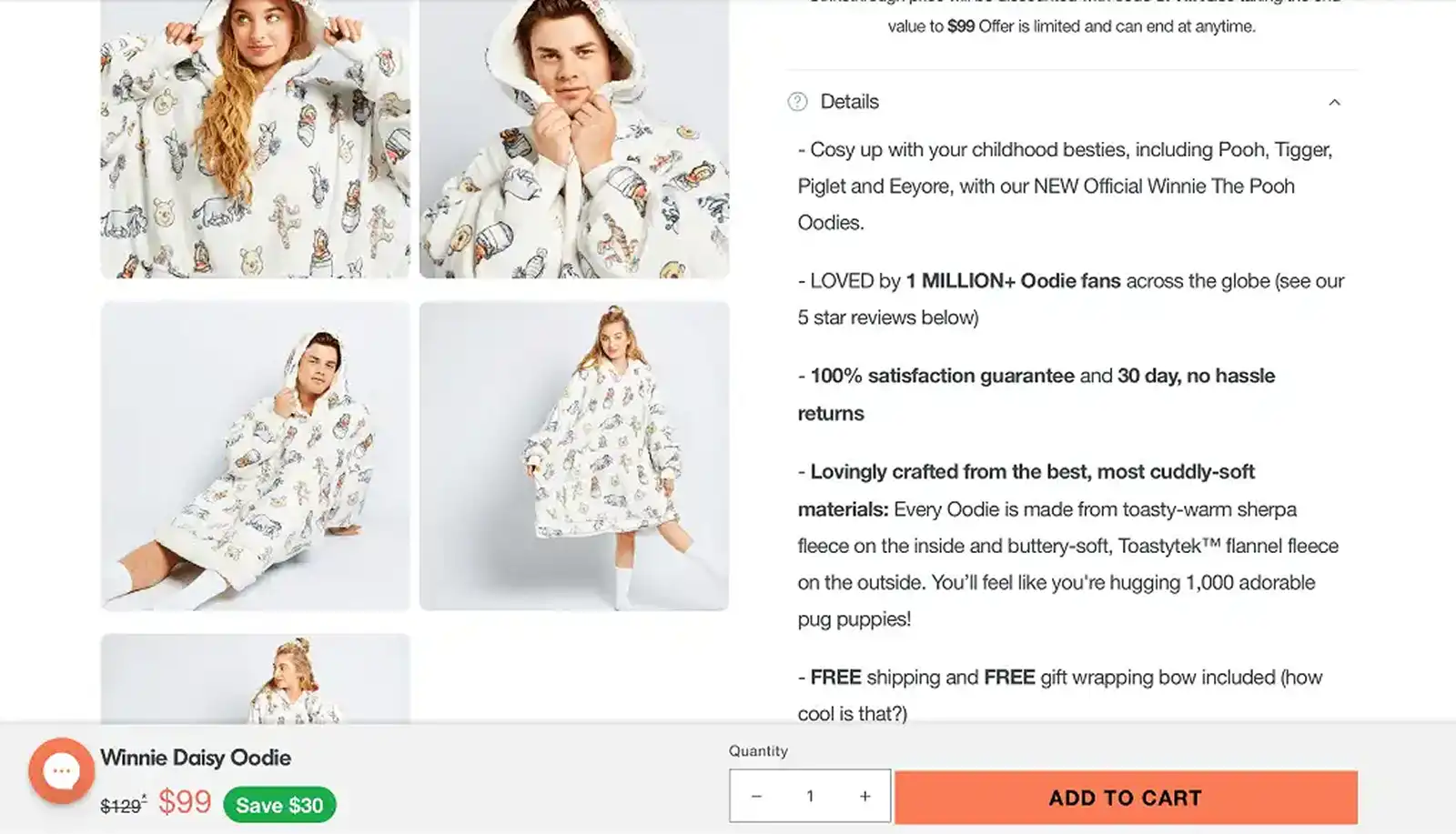The width and height of the screenshot is (1456, 834).
Task: Open the photo of the man sitting on the floor
Action: coord(255,455)
